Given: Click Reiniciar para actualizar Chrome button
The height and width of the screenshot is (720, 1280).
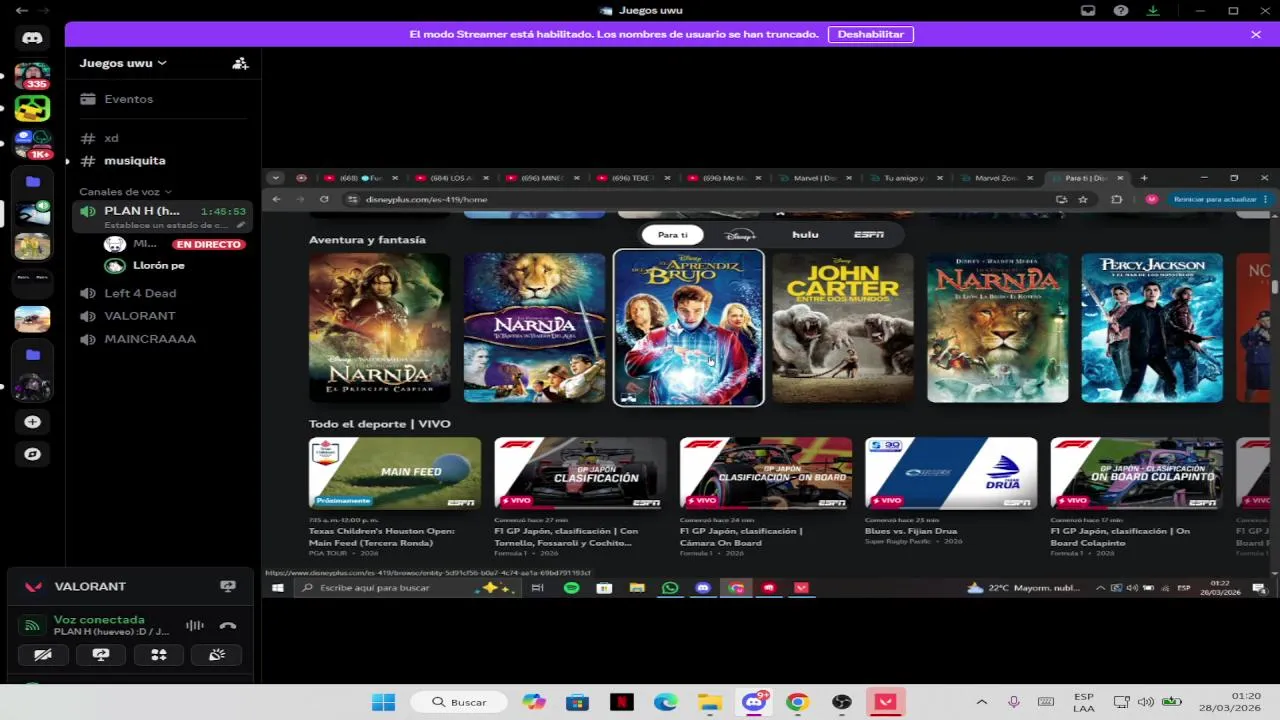Looking at the screenshot, I should [x=1220, y=199].
